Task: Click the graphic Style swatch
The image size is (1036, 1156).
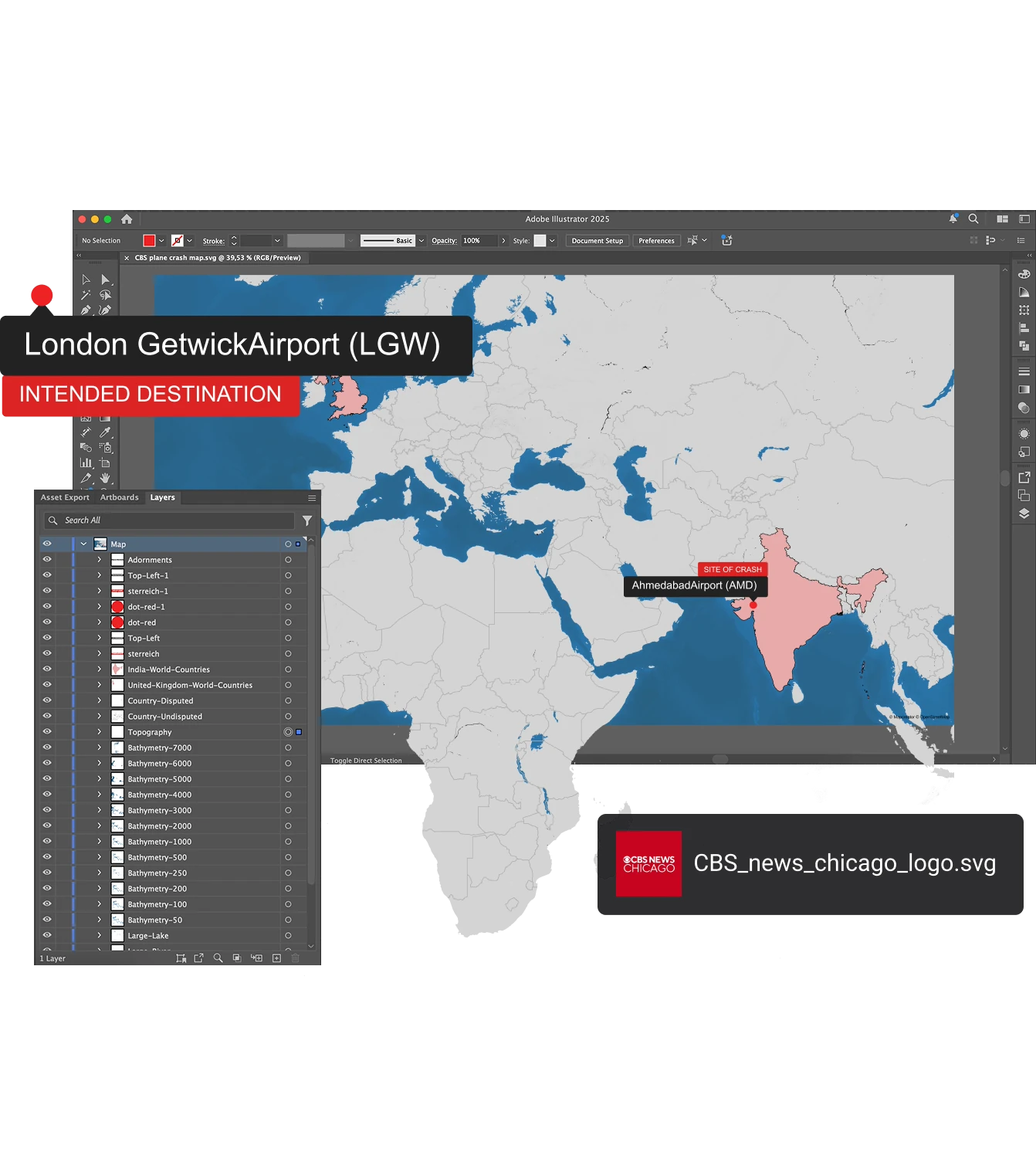Action: pos(540,241)
